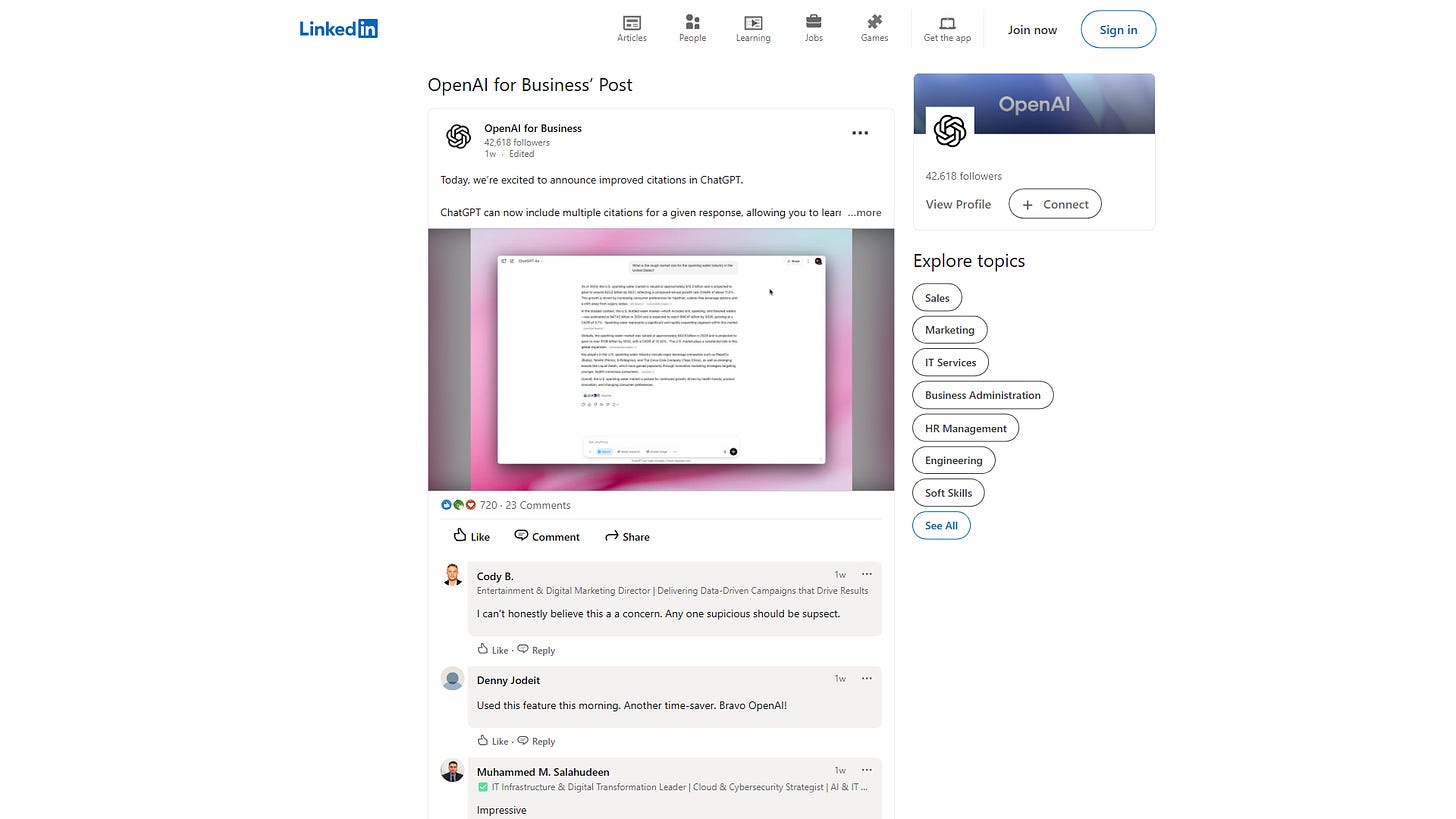1456x819 pixels.
Task: Open the Articles section
Action: coord(632,29)
